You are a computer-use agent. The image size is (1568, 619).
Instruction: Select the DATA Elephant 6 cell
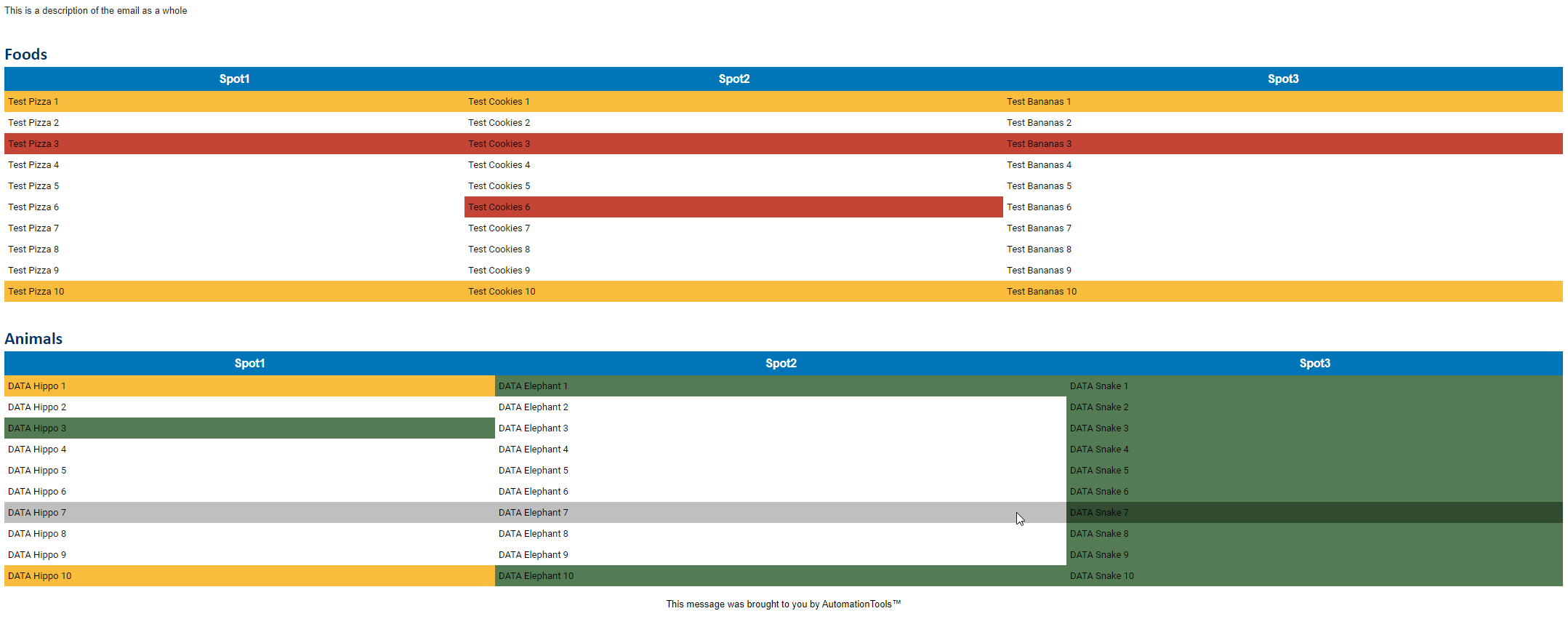tap(781, 492)
